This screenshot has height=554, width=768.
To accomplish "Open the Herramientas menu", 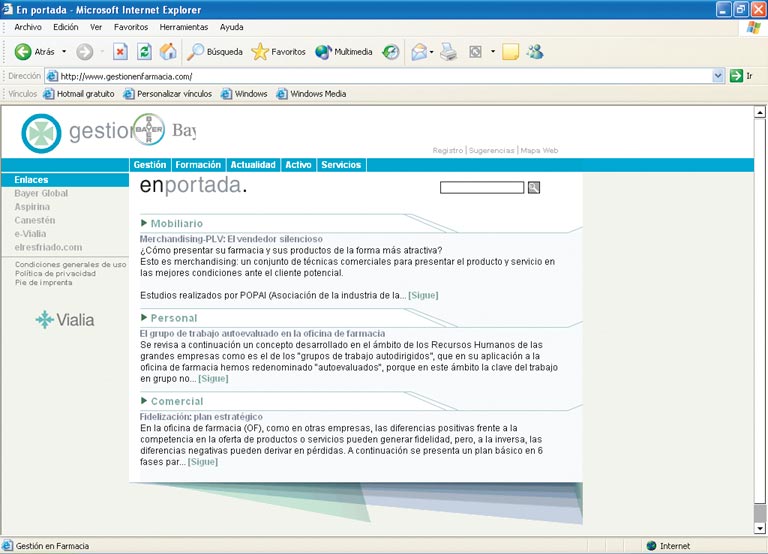I will (x=184, y=27).
